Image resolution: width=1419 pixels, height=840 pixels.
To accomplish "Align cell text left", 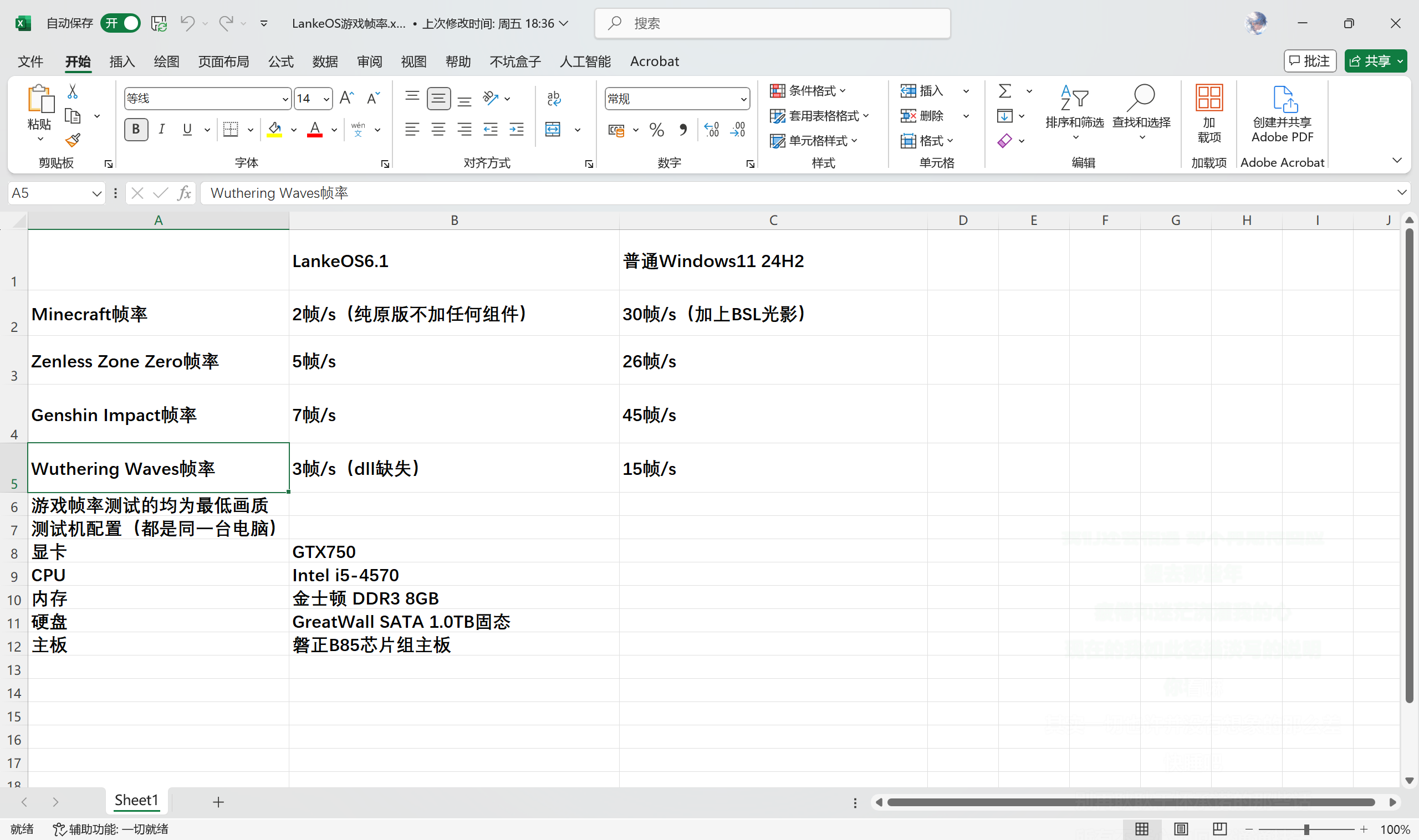I will [412, 130].
